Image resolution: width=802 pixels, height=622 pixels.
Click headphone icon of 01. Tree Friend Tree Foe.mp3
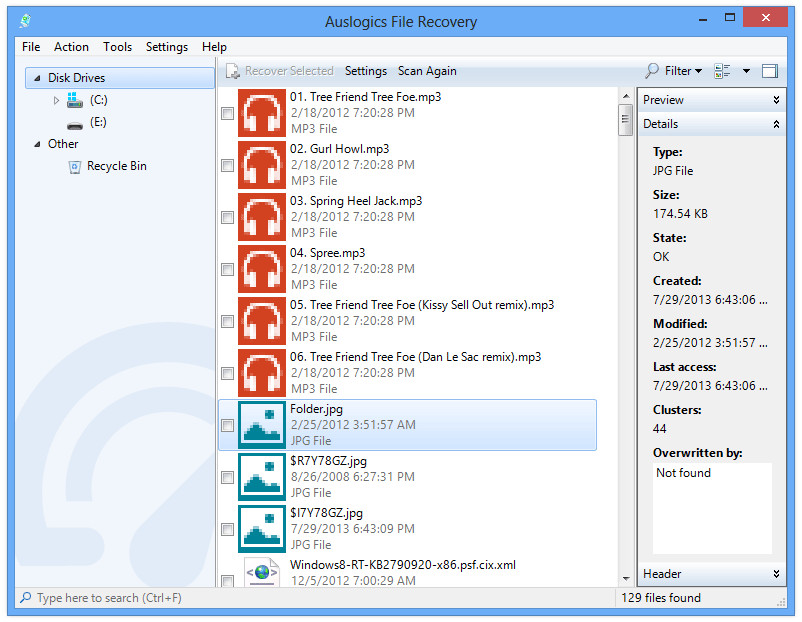(261, 113)
